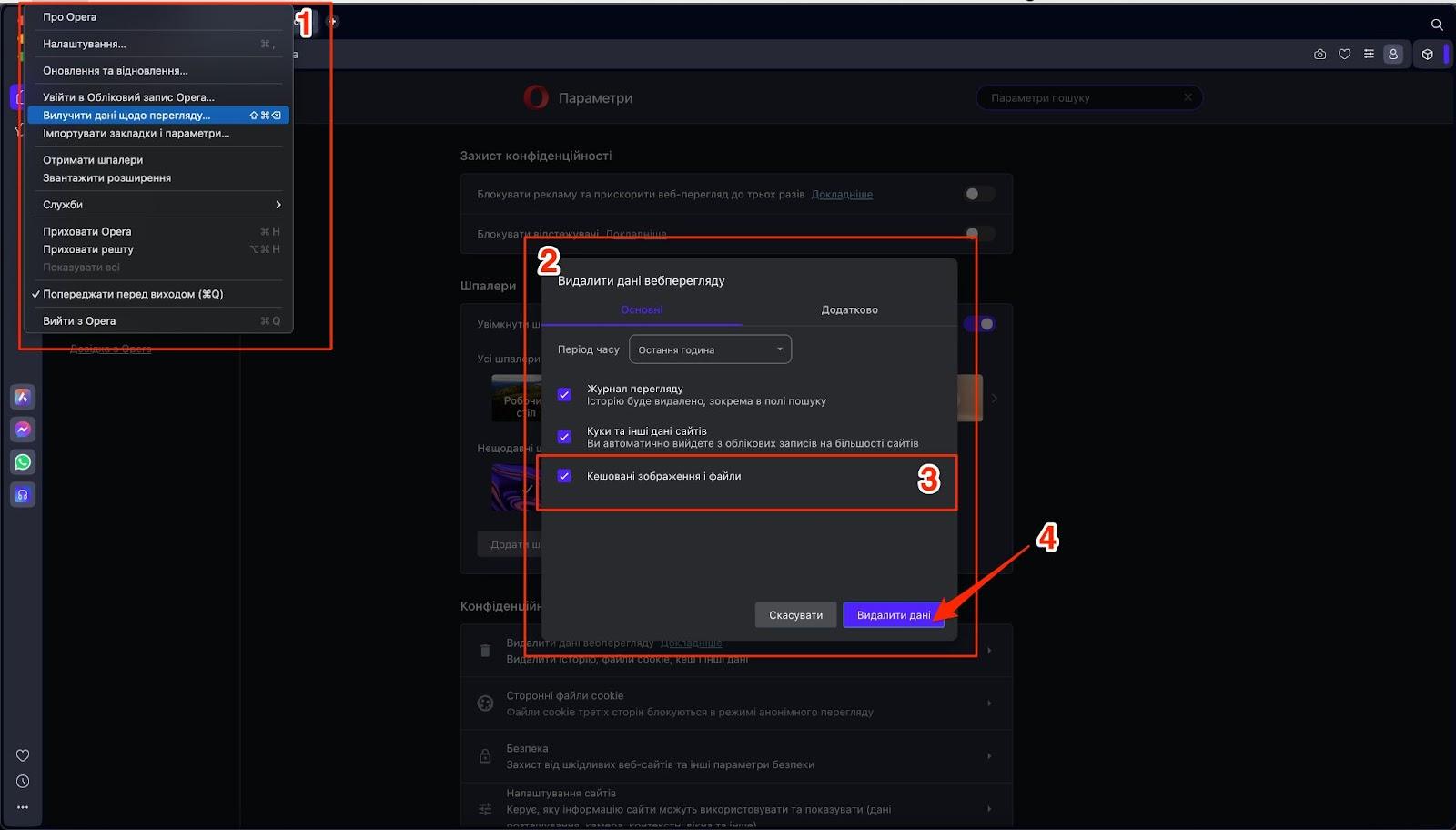Click the wallpaper carousel next arrow
The height and width of the screenshot is (830, 1456).
(995, 399)
